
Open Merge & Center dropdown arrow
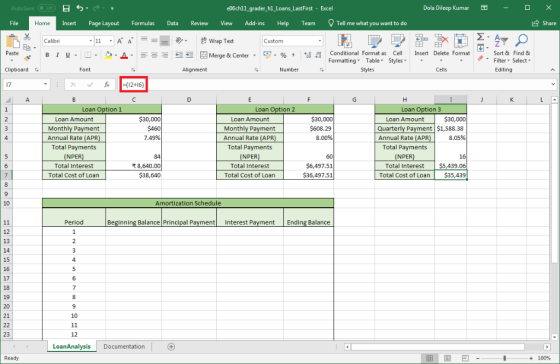[255, 55]
